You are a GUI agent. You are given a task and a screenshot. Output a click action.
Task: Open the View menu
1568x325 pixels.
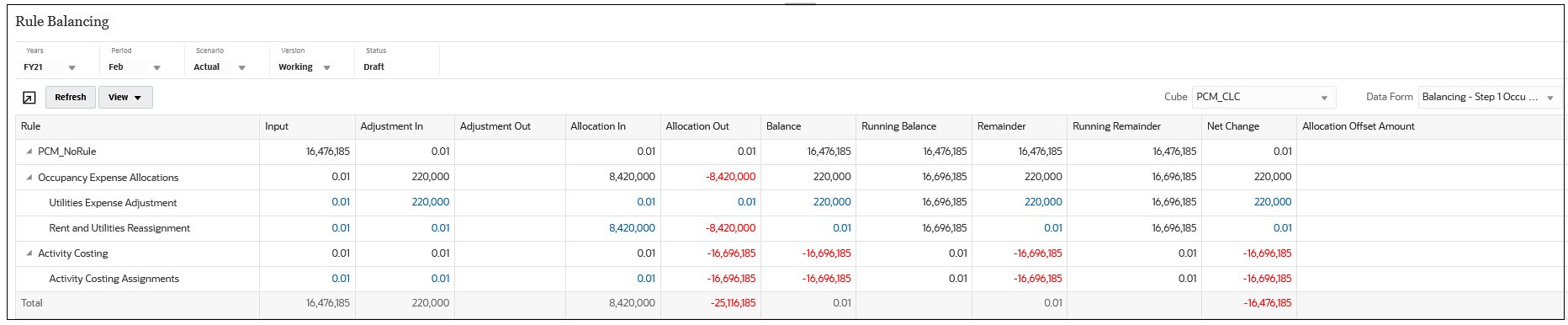pyautogui.click(x=125, y=98)
